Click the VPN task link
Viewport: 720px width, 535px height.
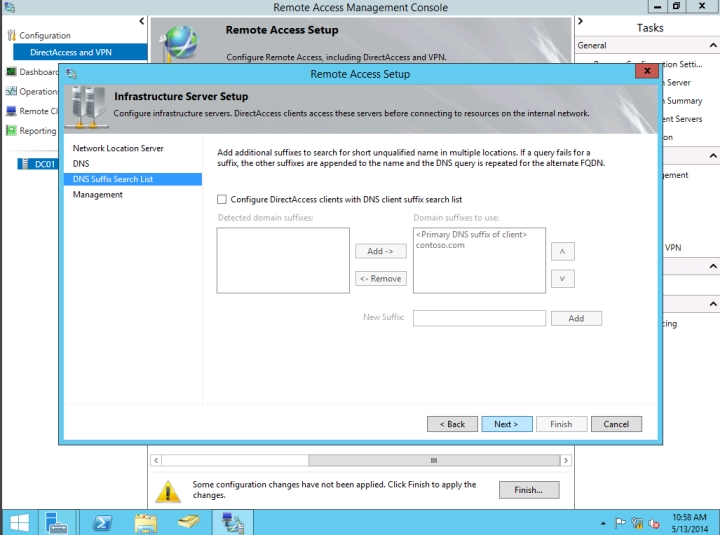coord(673,248)
